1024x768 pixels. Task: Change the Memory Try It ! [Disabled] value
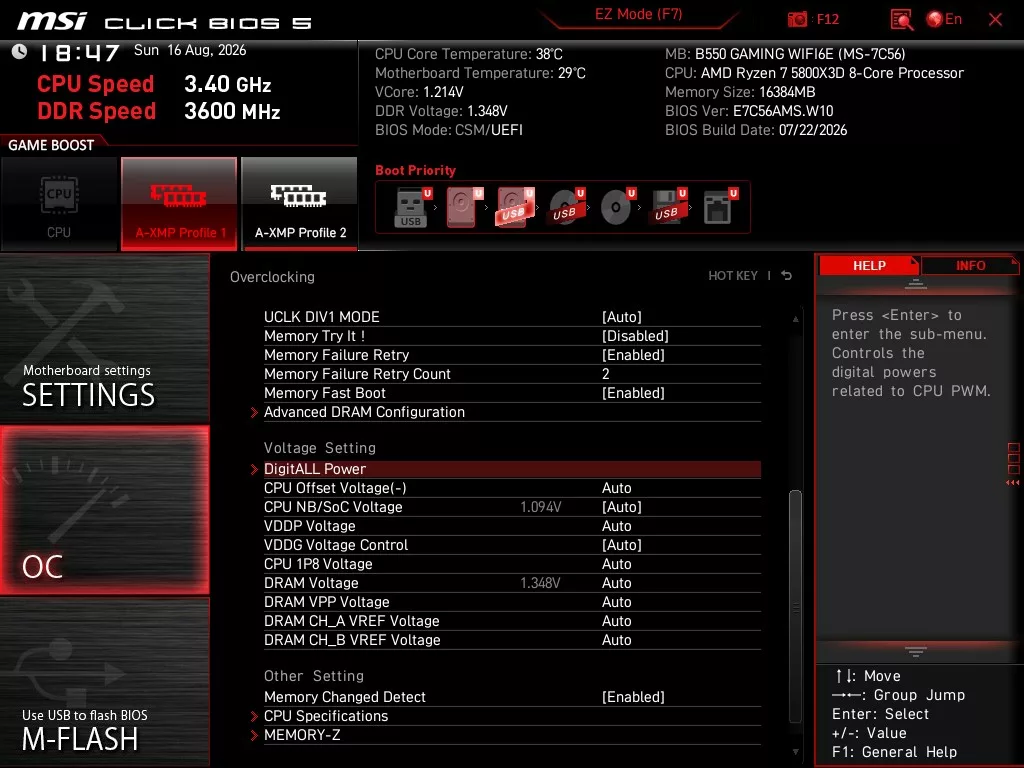(635, 336)
